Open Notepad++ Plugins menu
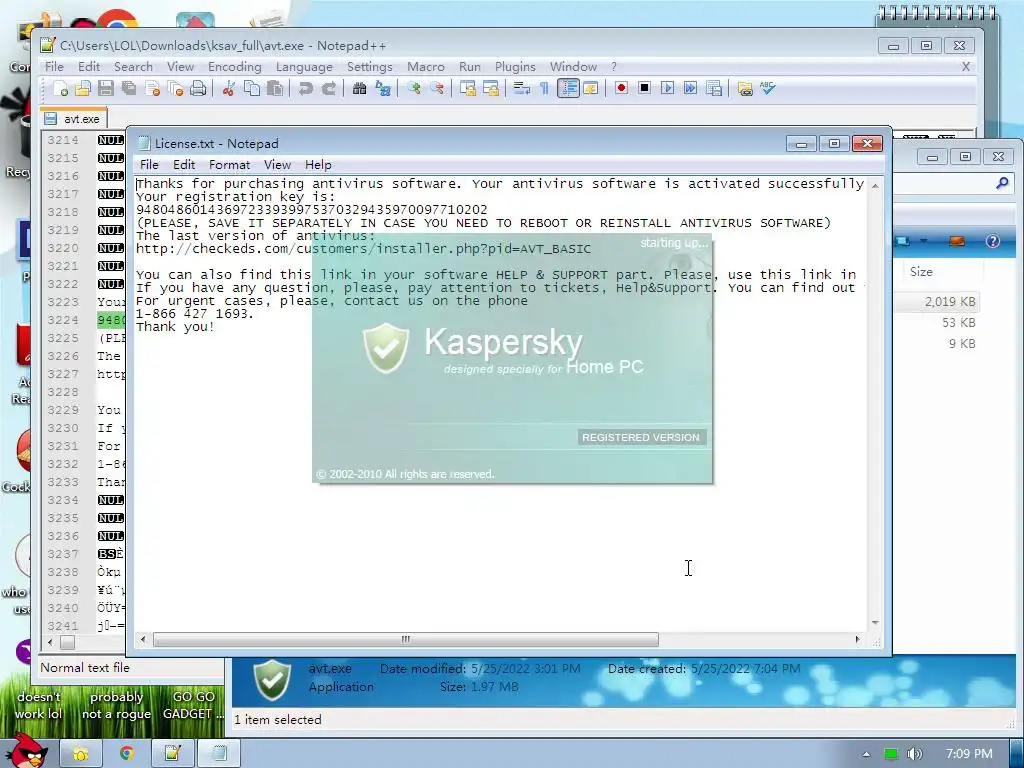 515,67
